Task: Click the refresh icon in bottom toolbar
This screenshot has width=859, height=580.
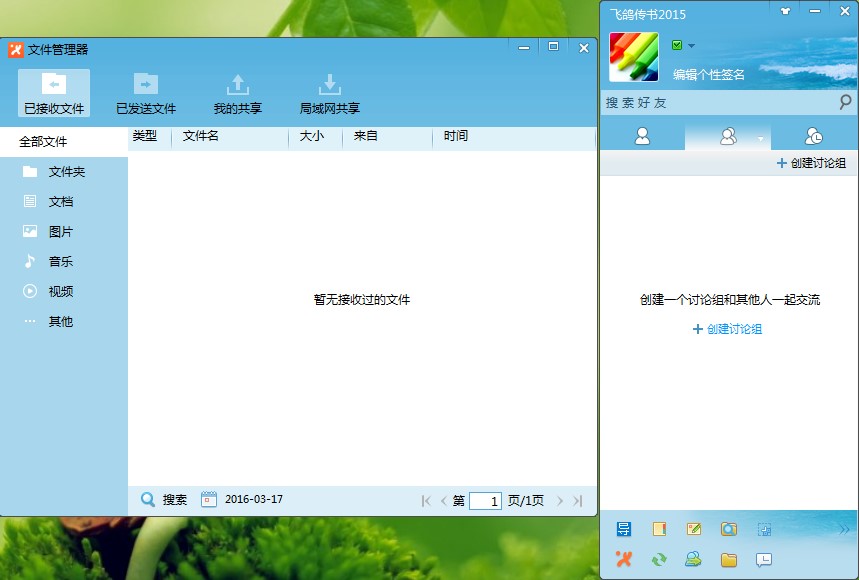Action: pyautogui.click(x=657, y=559)
